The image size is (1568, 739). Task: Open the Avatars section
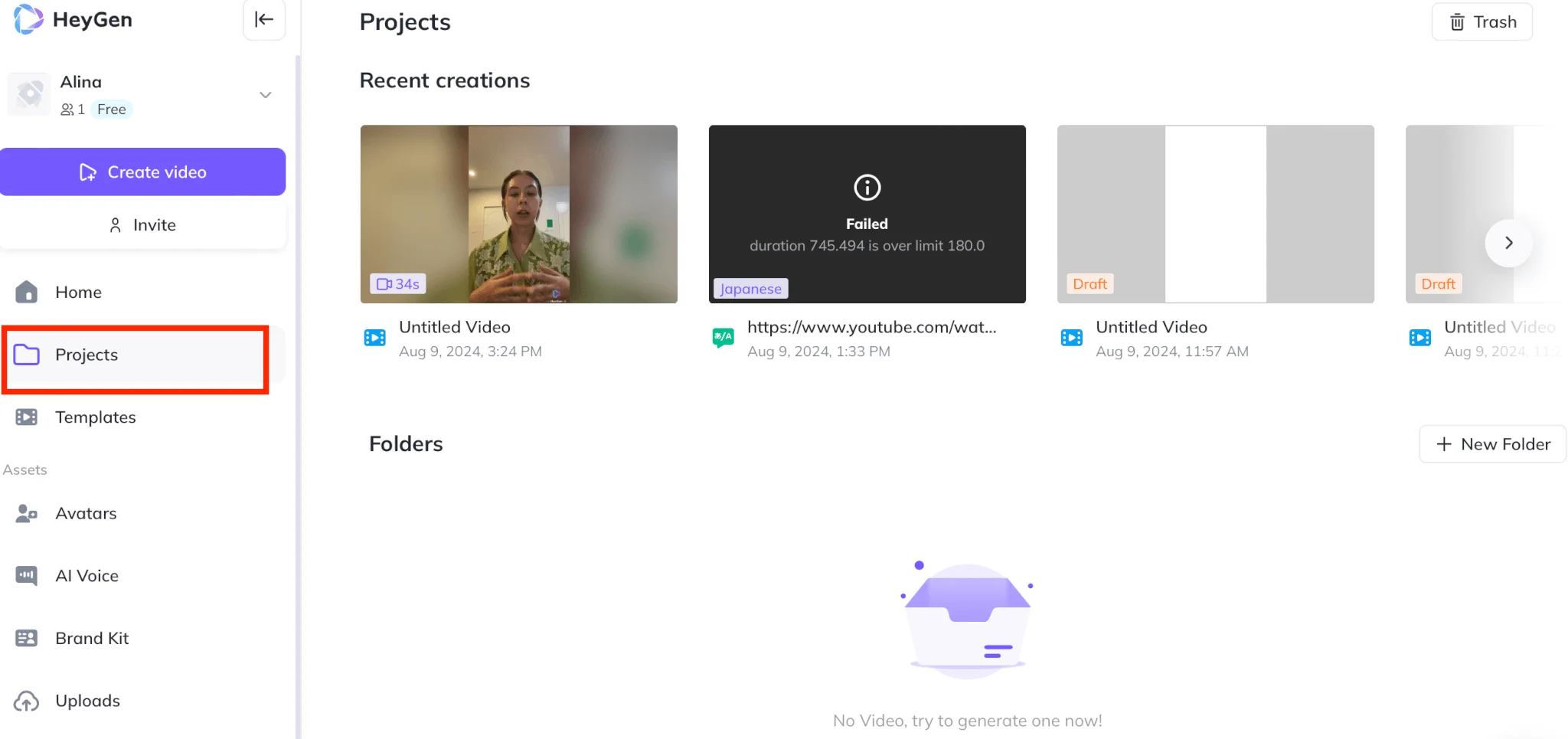(86, 514)
